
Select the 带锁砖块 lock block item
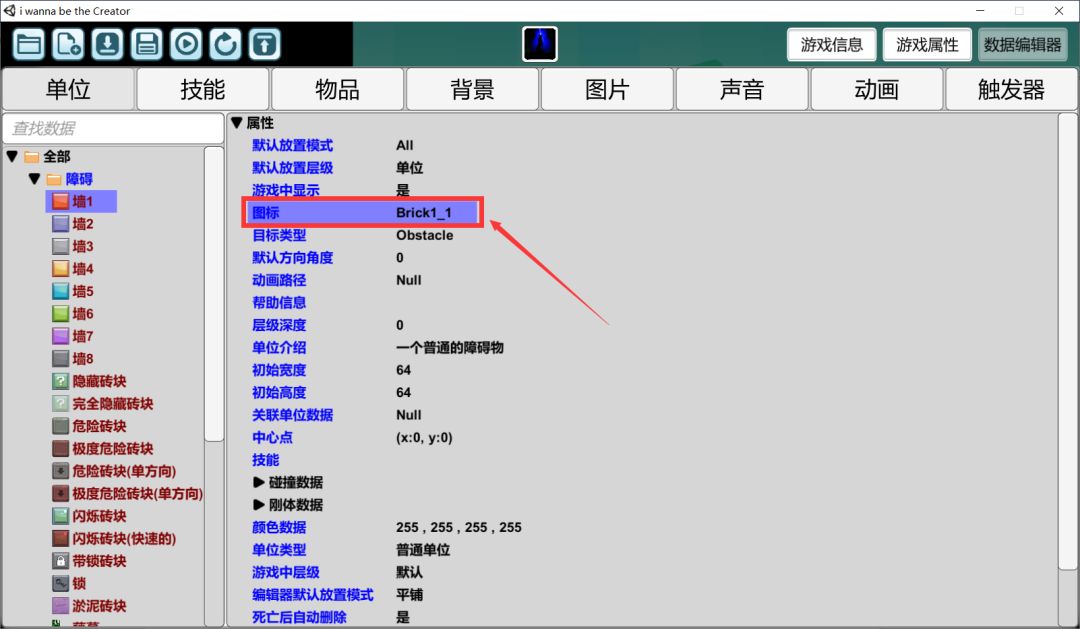(99, 561)
